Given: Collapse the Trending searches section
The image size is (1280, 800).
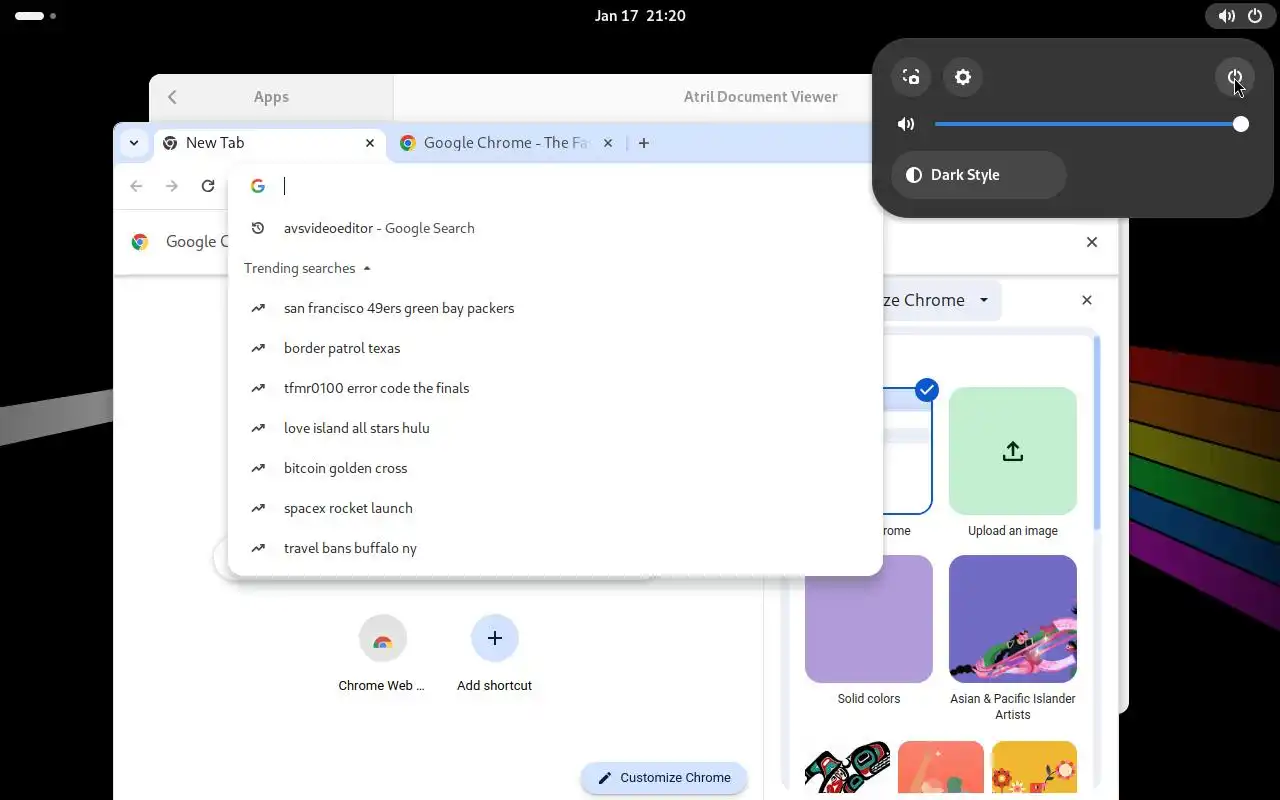Looking at the screenshot, I should [x=308, y=268].
